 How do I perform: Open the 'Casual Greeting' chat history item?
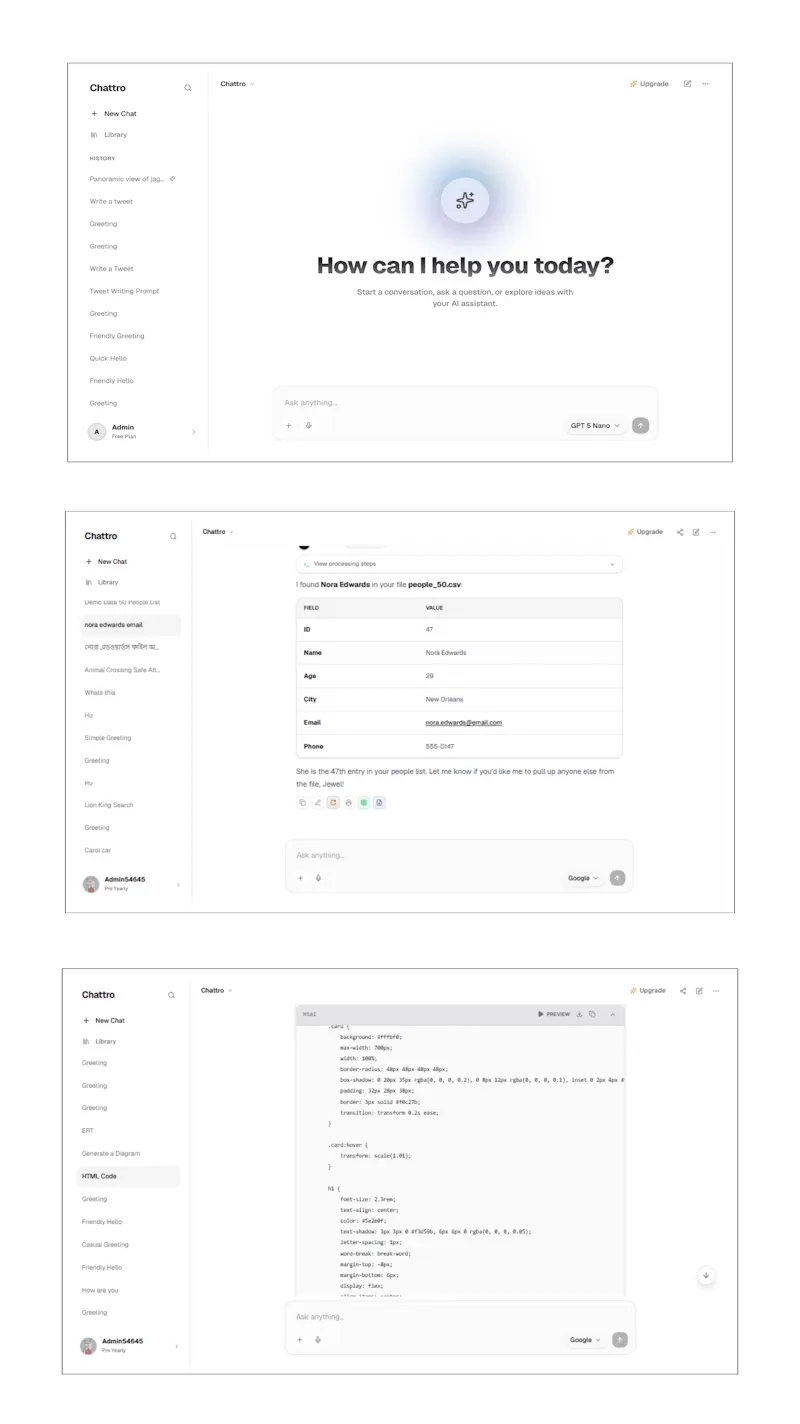point(105,1245)
